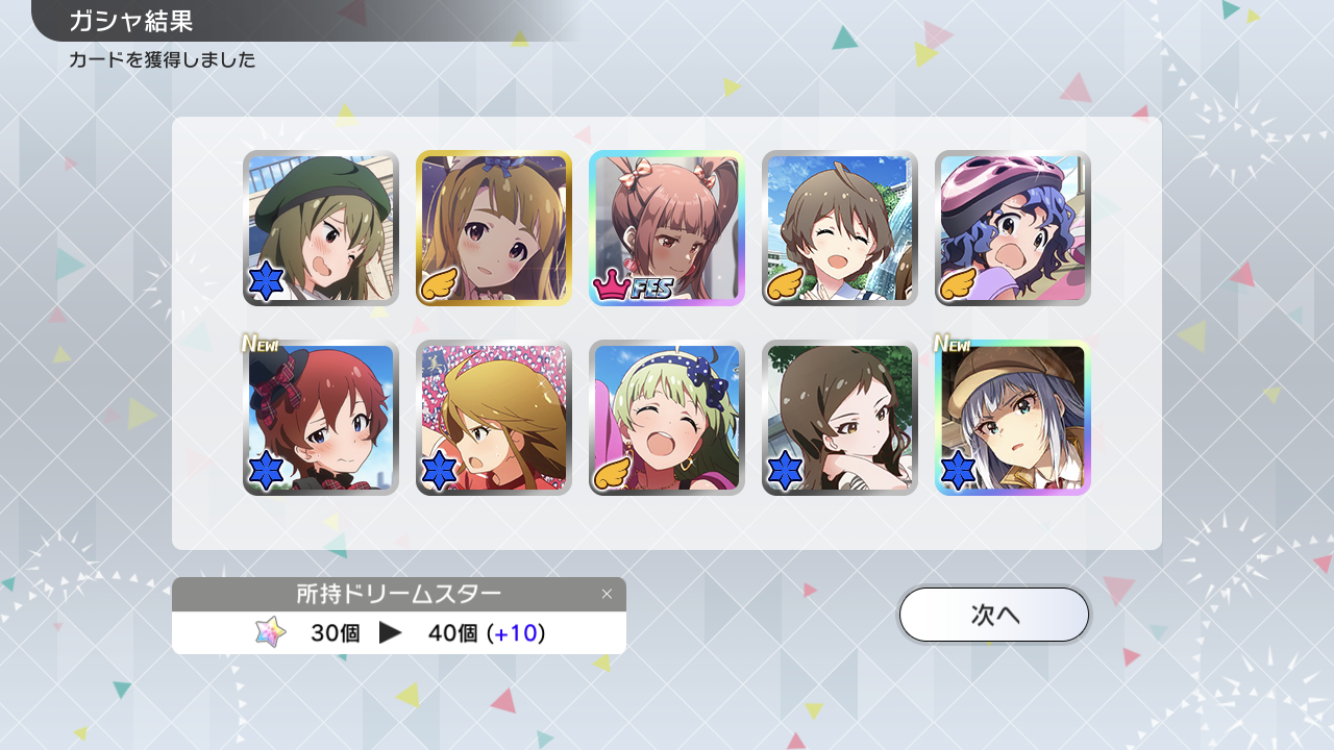Select the FES twin-tail girl card
The width and height of the screenshot is (1334, 750).
[667, 228]
